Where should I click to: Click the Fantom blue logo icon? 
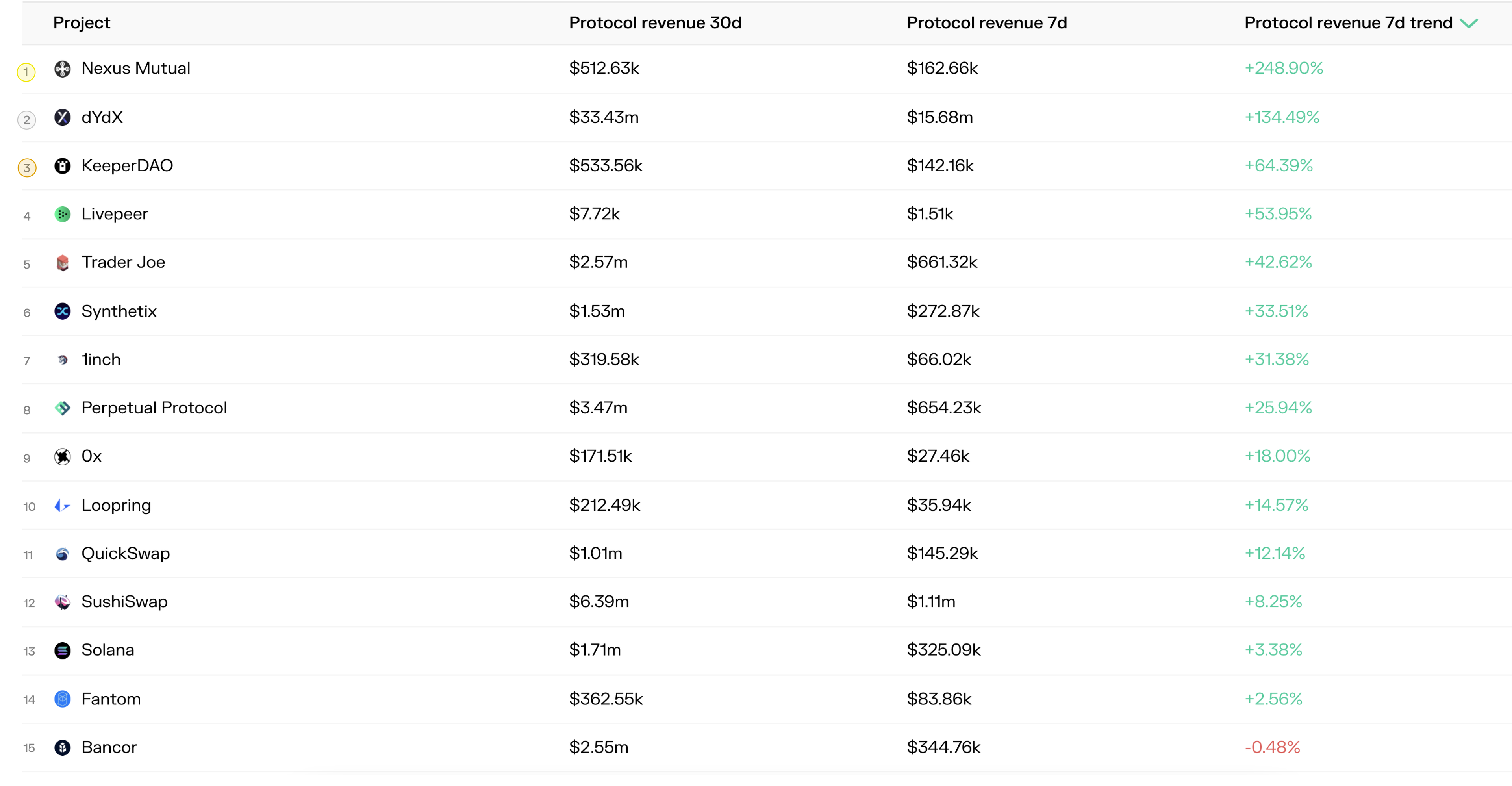pos(62,699)
